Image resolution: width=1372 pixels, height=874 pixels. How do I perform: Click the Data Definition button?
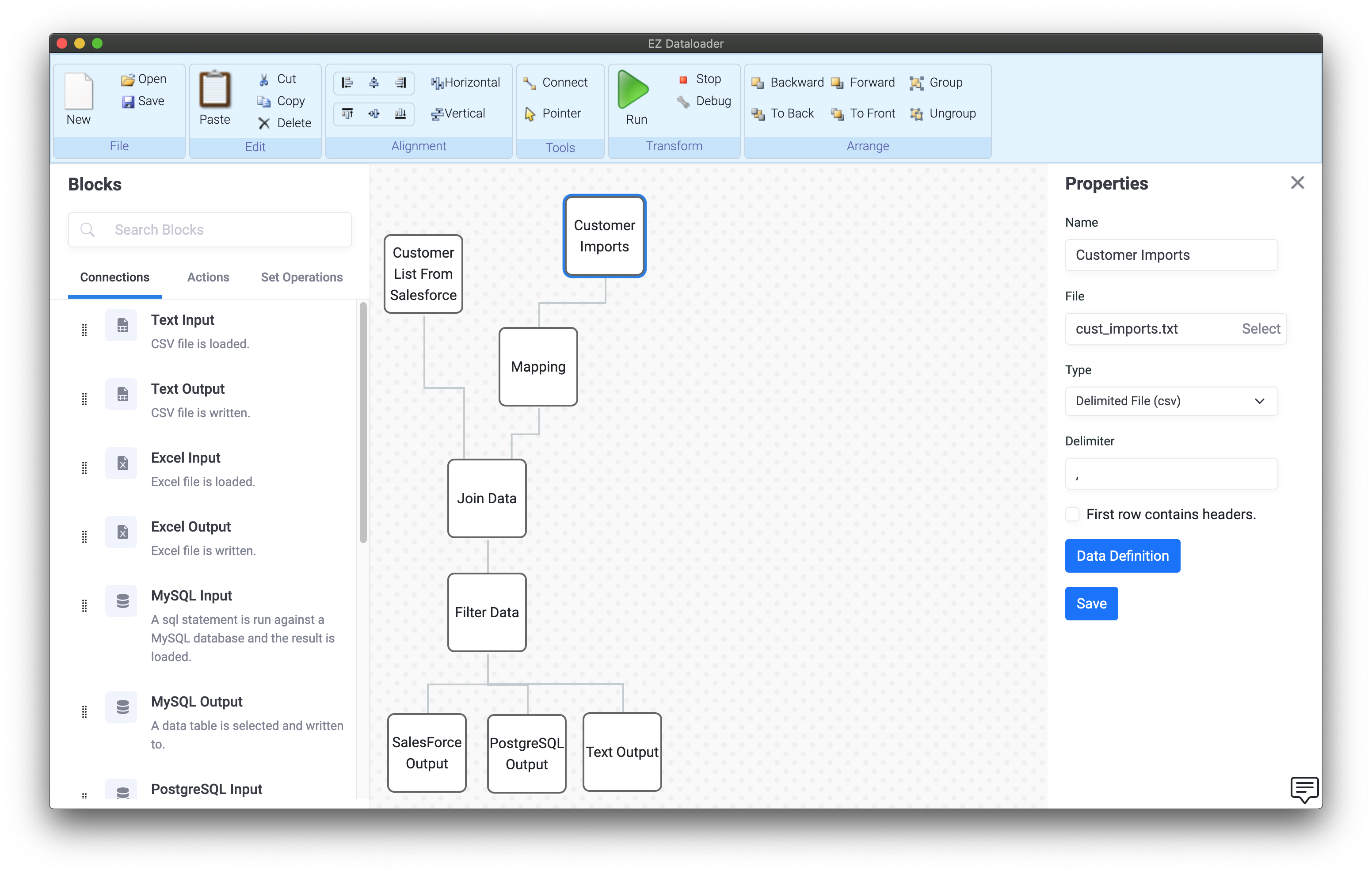pyautogui.click(x=1122, y=556)
